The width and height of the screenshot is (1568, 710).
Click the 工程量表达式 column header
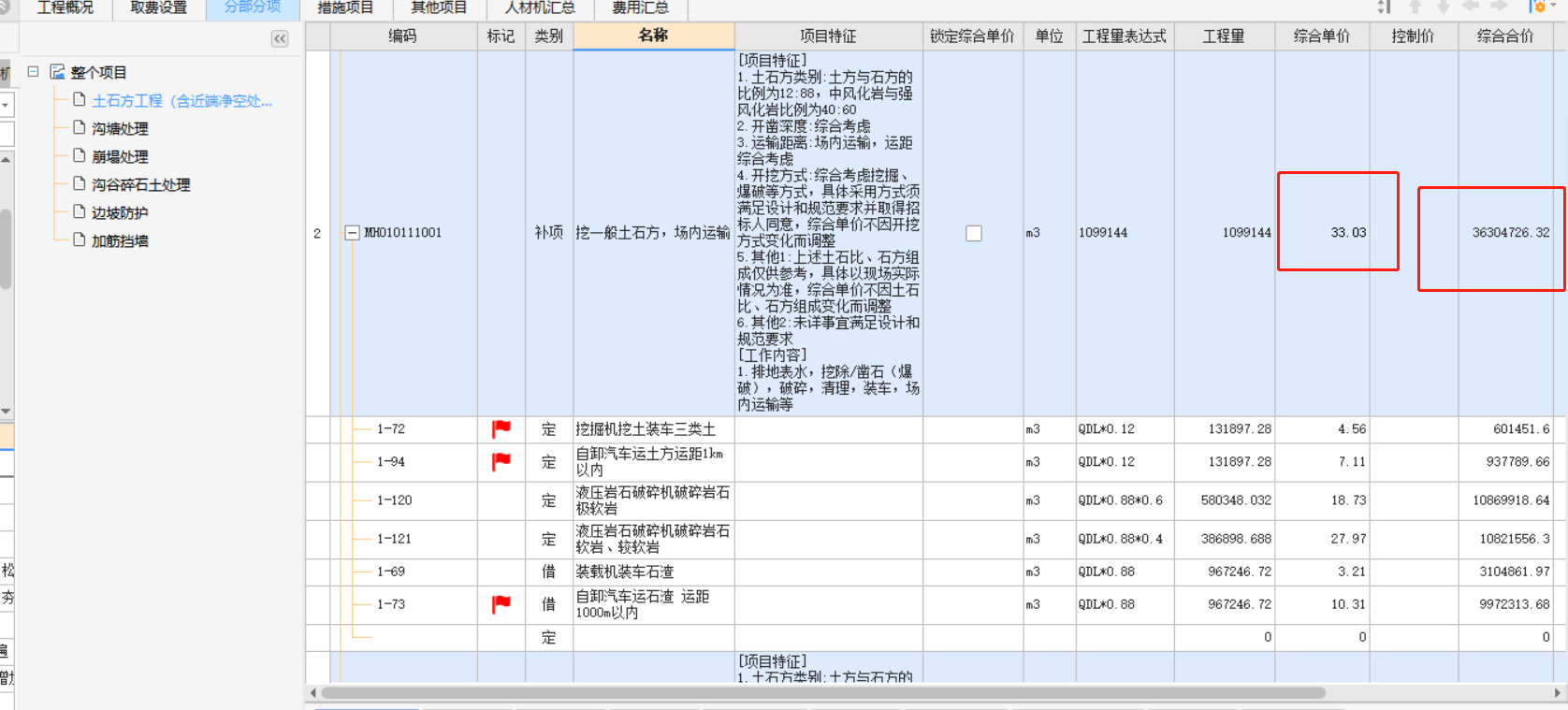pyautogui.click(x=1125, y=36)
